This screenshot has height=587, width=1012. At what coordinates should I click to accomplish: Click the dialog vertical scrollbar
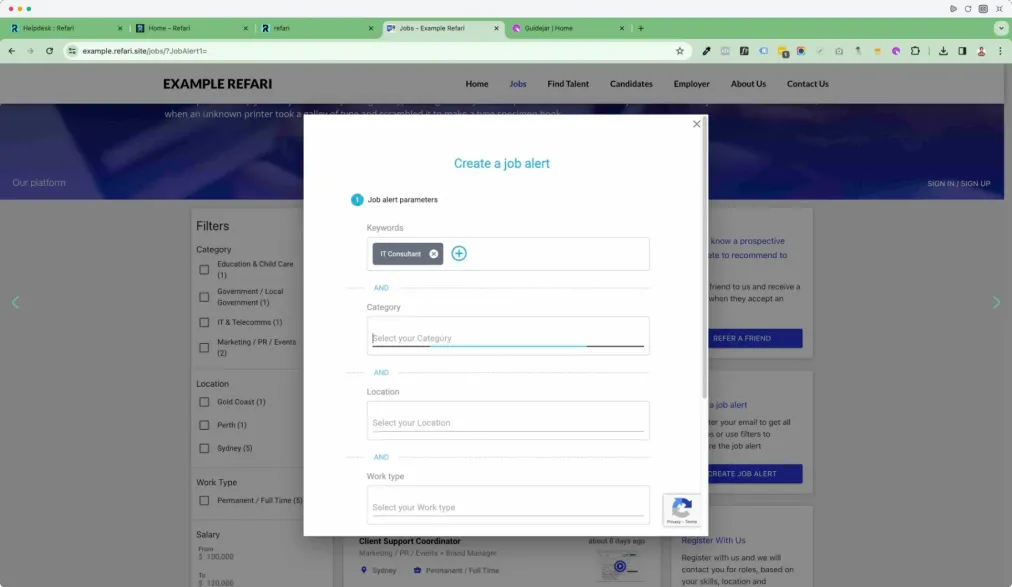point(704,258)
